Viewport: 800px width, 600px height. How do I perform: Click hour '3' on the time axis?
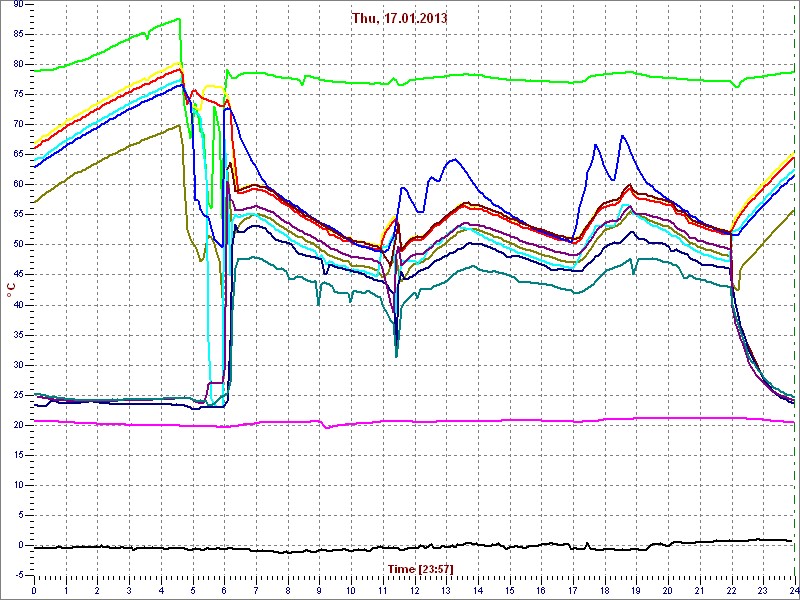point(129,590)
